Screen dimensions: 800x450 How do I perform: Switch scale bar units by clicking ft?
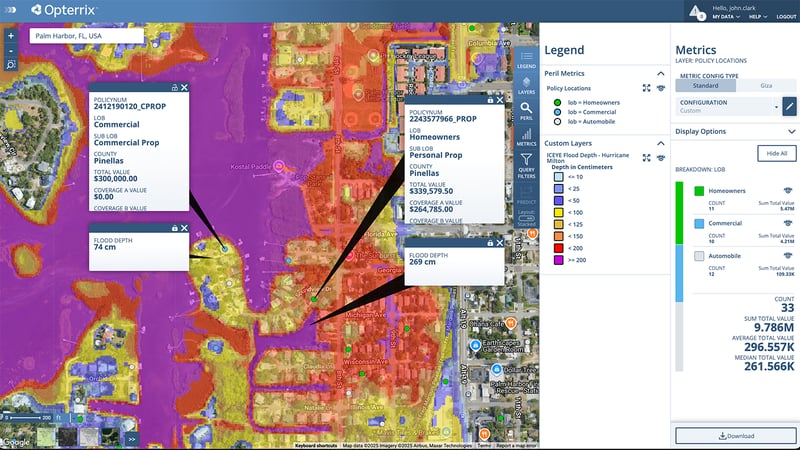(59, 417)
